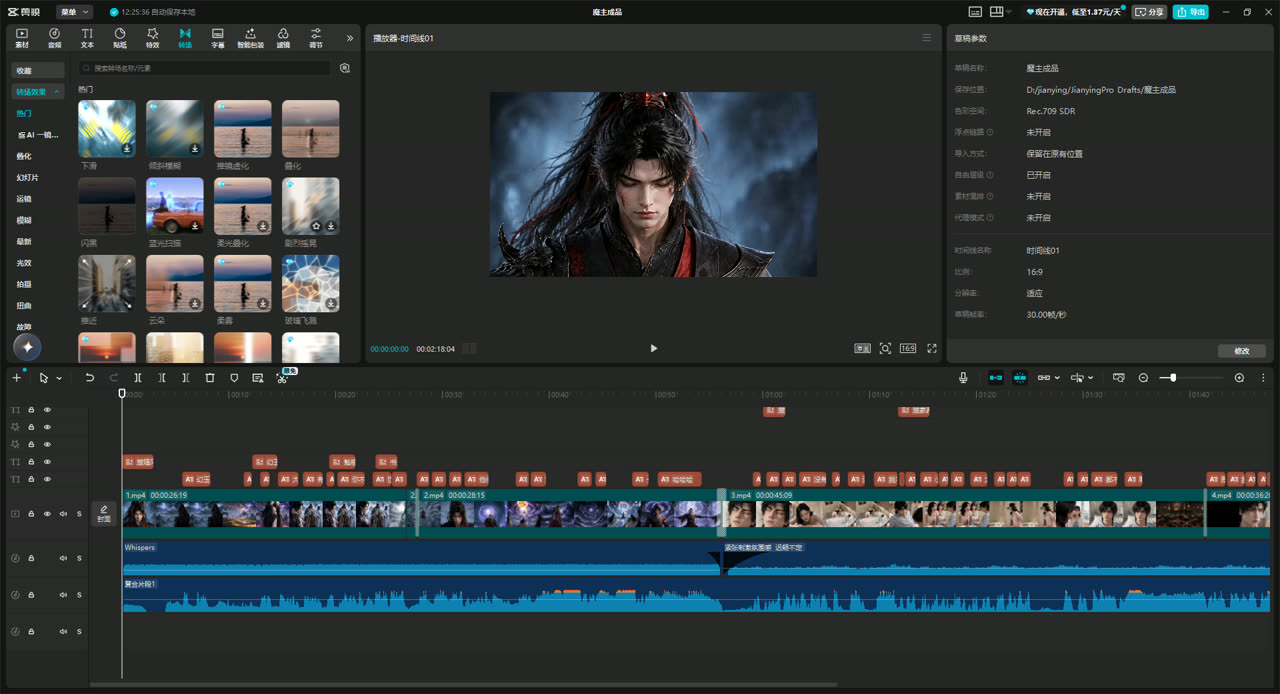
Task: Open the 素材 media tab
Action: tap(22, 38)
